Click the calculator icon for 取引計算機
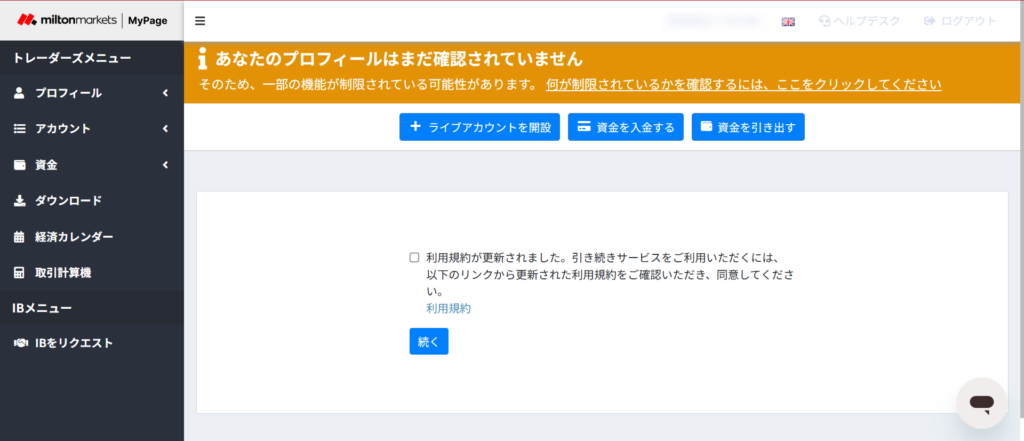 click(19, 273)
